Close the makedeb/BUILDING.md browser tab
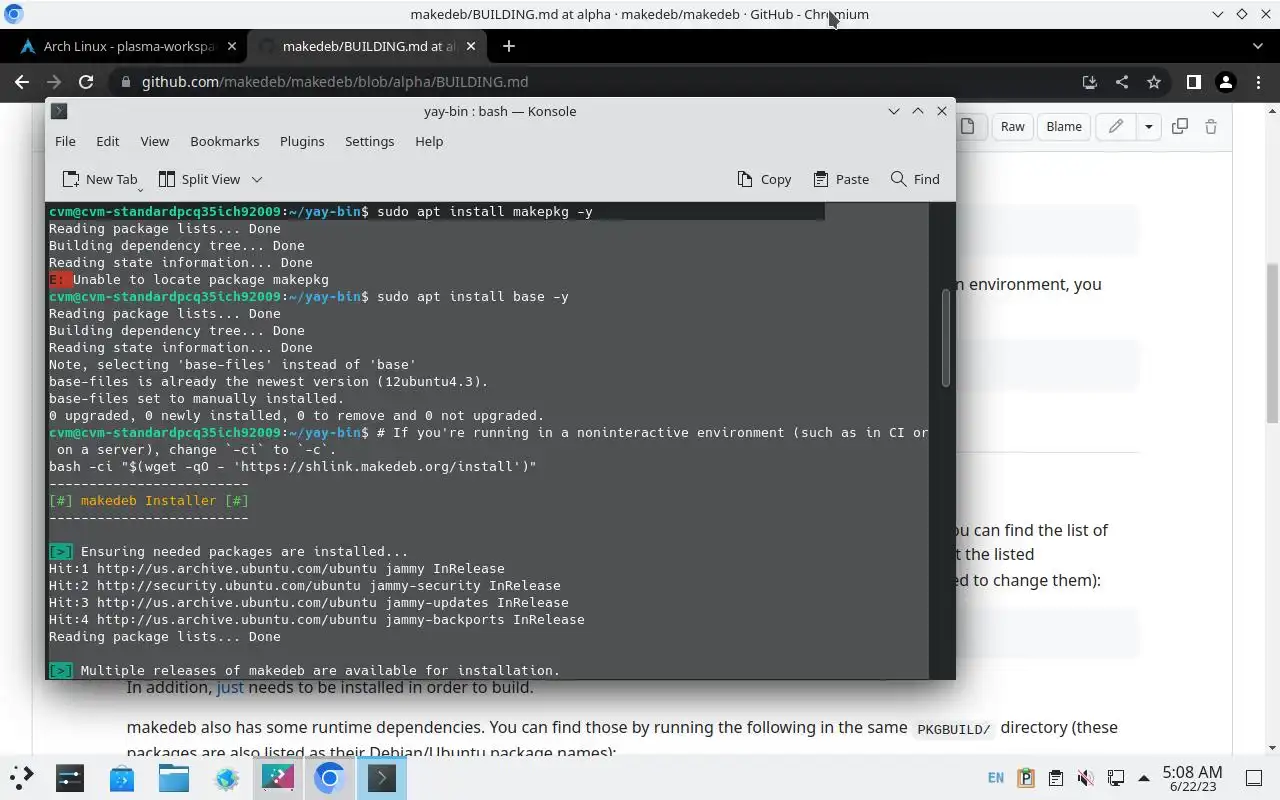 (x=472, y=46)
